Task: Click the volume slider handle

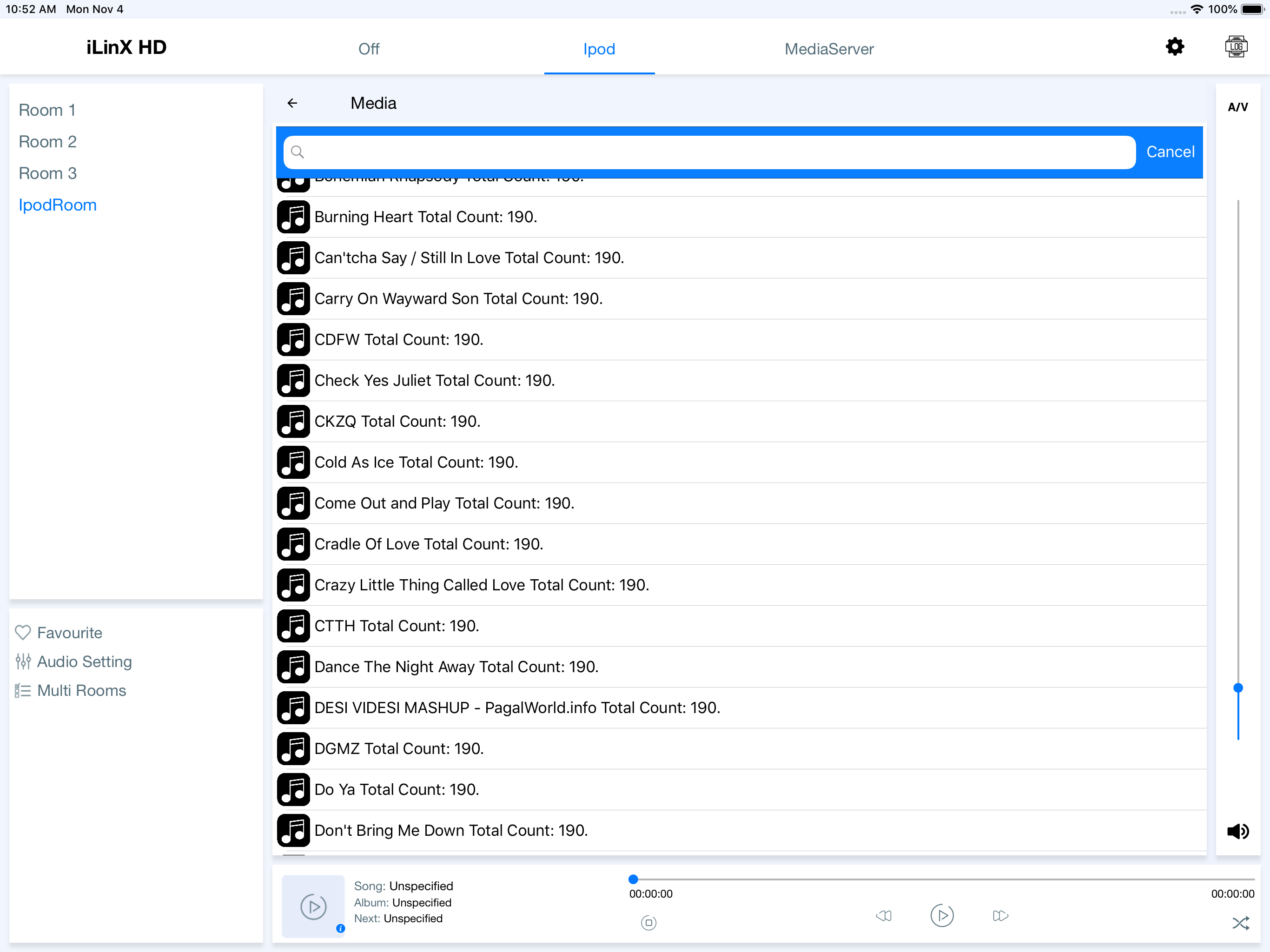Action: point(1238,688)
